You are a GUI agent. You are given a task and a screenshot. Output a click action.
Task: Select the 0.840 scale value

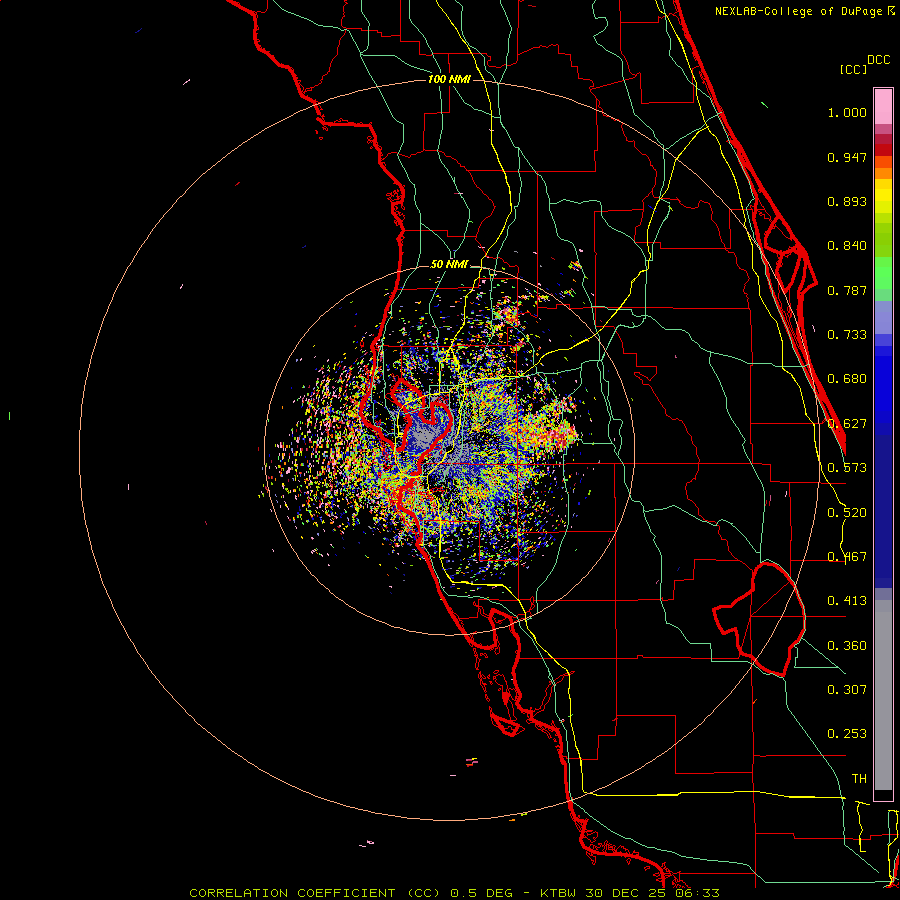click(847, 246)
